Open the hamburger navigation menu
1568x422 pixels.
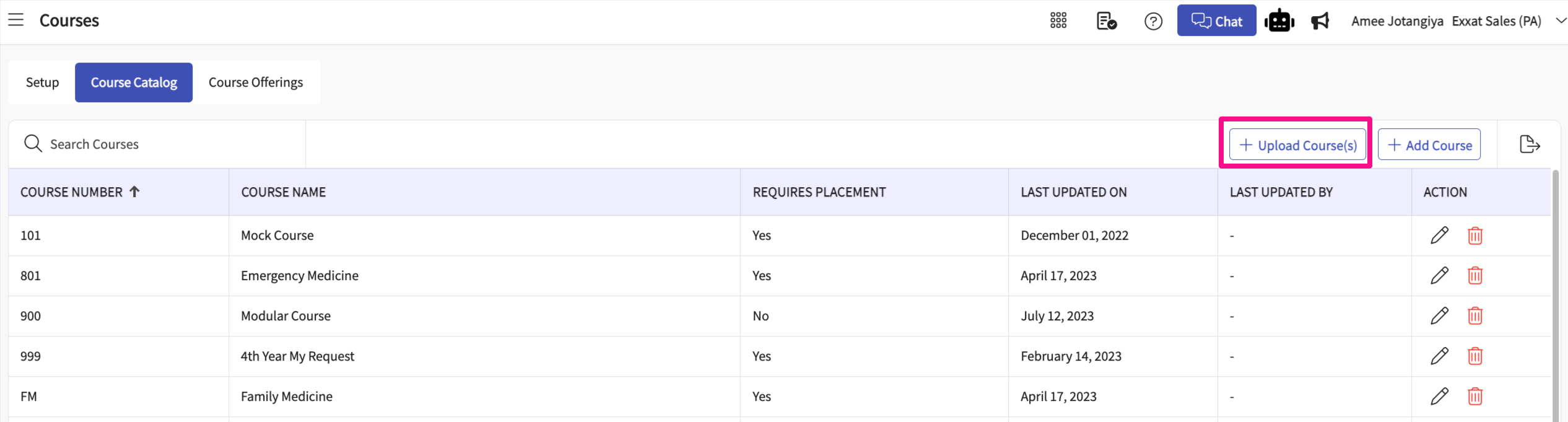16,20
